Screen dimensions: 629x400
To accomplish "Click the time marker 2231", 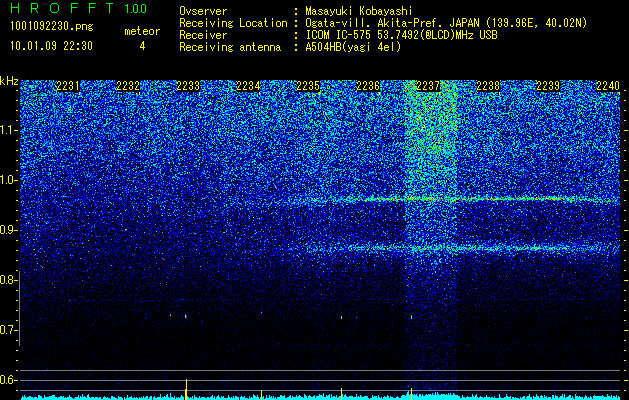I will [x=68, y=86].
